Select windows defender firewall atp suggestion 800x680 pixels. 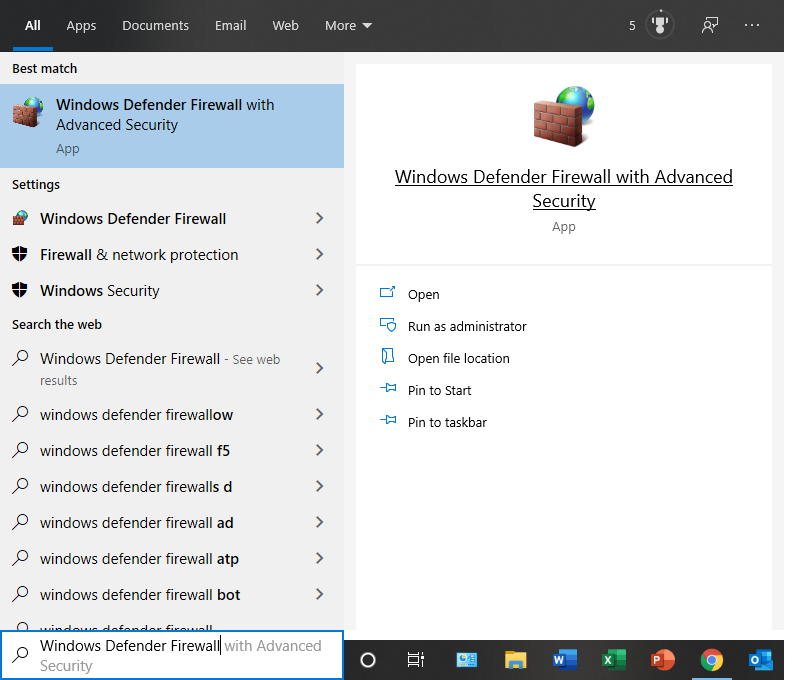[x=152, y=559]
